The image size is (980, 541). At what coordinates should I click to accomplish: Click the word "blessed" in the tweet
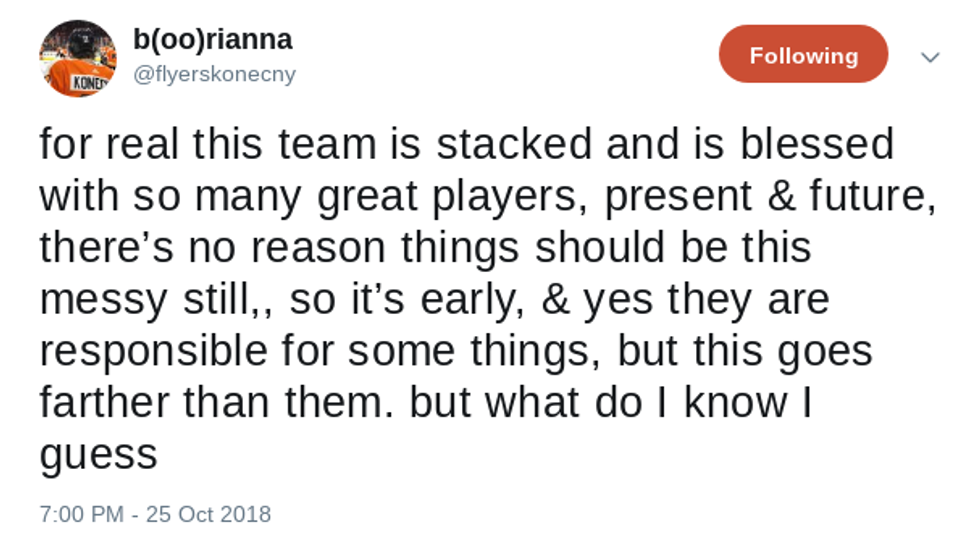point(817,144)
